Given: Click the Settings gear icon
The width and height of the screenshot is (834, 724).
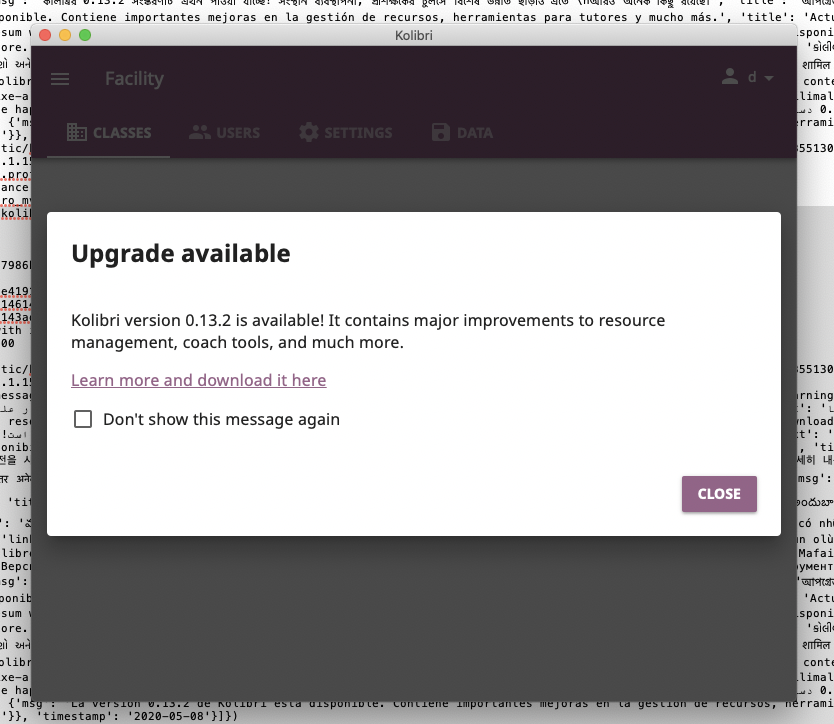Looking at the screenshot, I should point(310,131).
